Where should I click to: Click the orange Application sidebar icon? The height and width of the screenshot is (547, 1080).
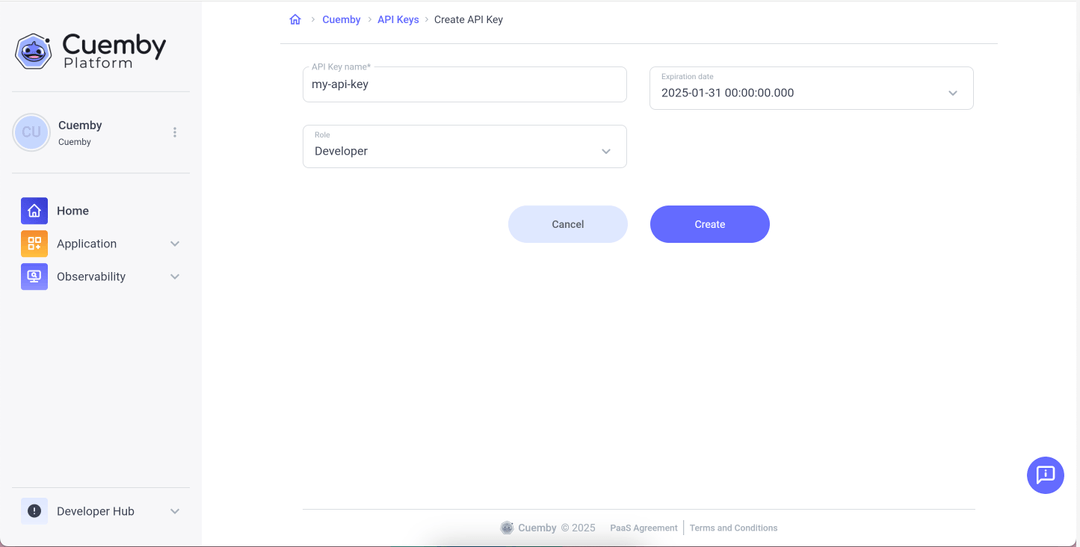point(34,244)
